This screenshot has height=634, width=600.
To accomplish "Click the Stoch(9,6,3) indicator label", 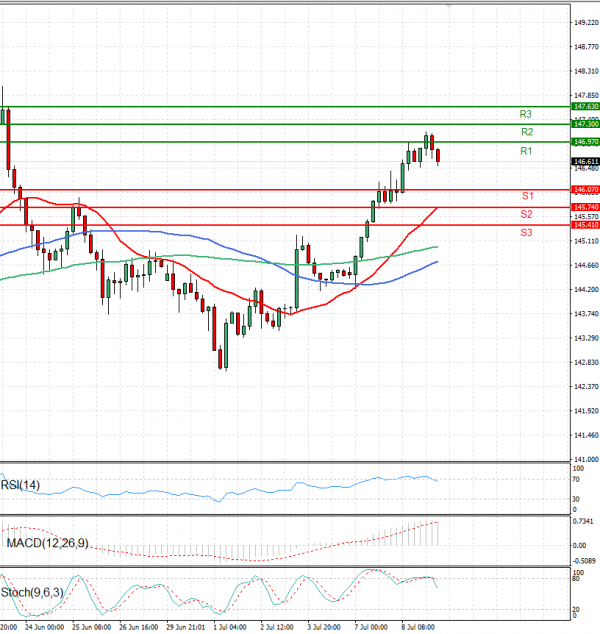I will [x=32, y=593].
